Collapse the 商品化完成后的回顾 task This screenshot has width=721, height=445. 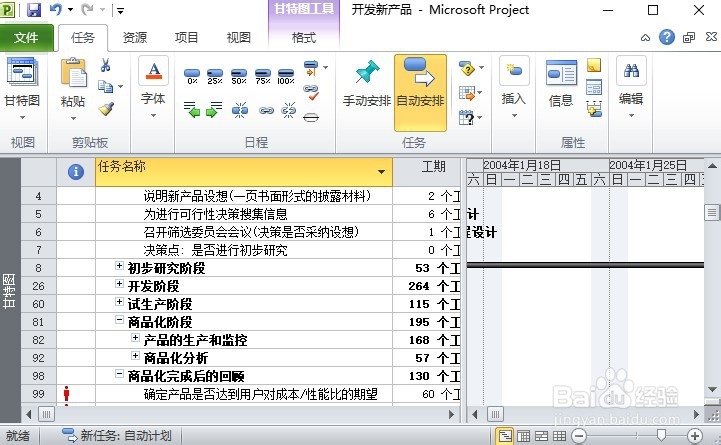119,374
